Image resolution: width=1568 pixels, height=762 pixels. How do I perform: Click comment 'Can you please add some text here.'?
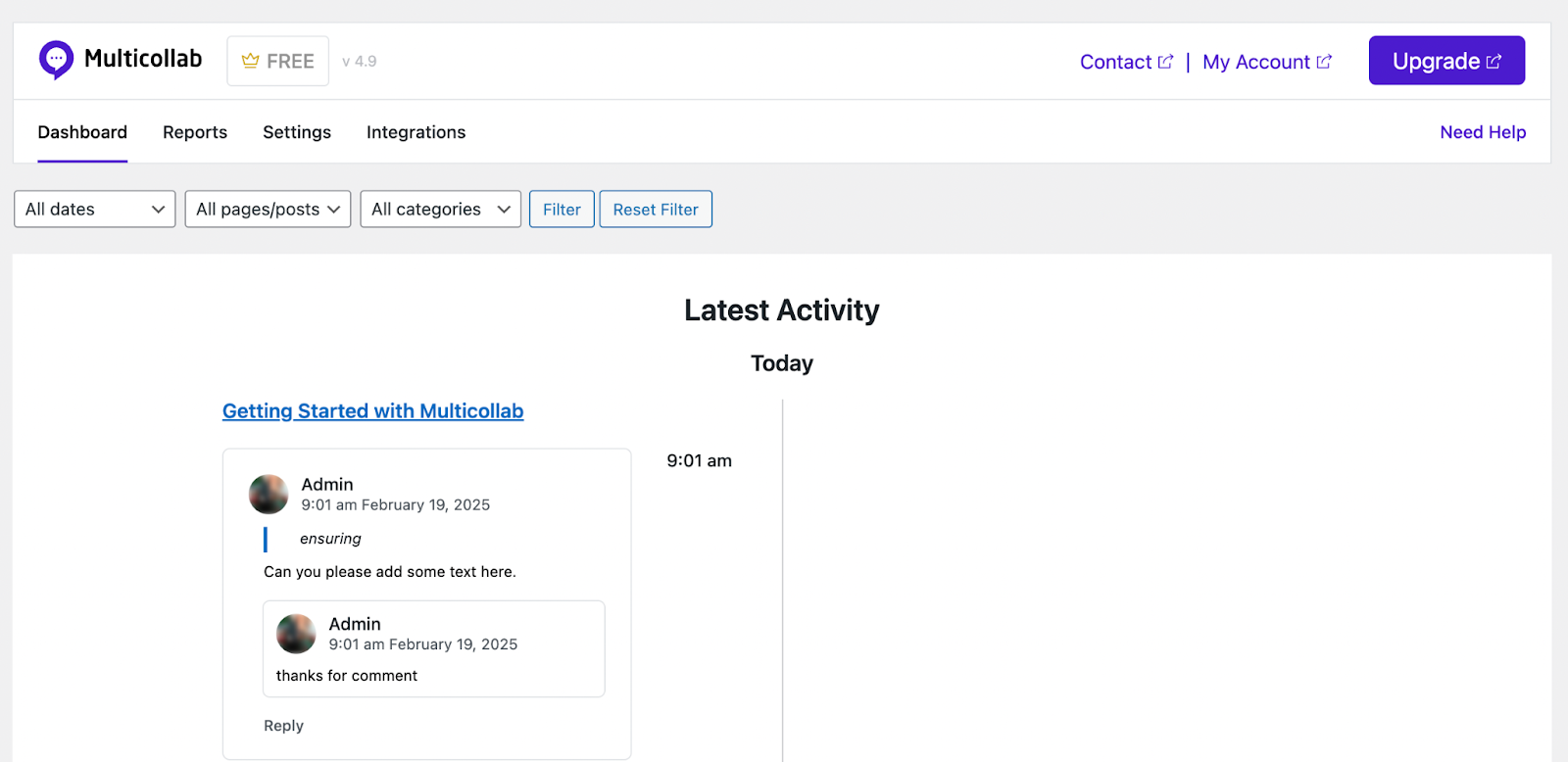[390, 572]
